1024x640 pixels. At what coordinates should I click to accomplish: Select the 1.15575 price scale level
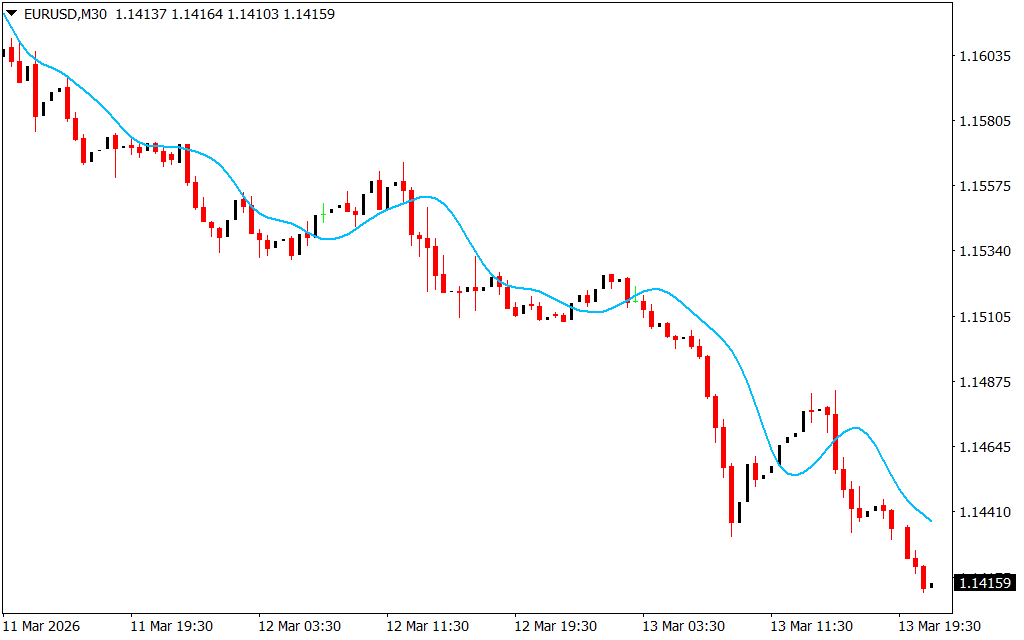(x=984, y=187)
